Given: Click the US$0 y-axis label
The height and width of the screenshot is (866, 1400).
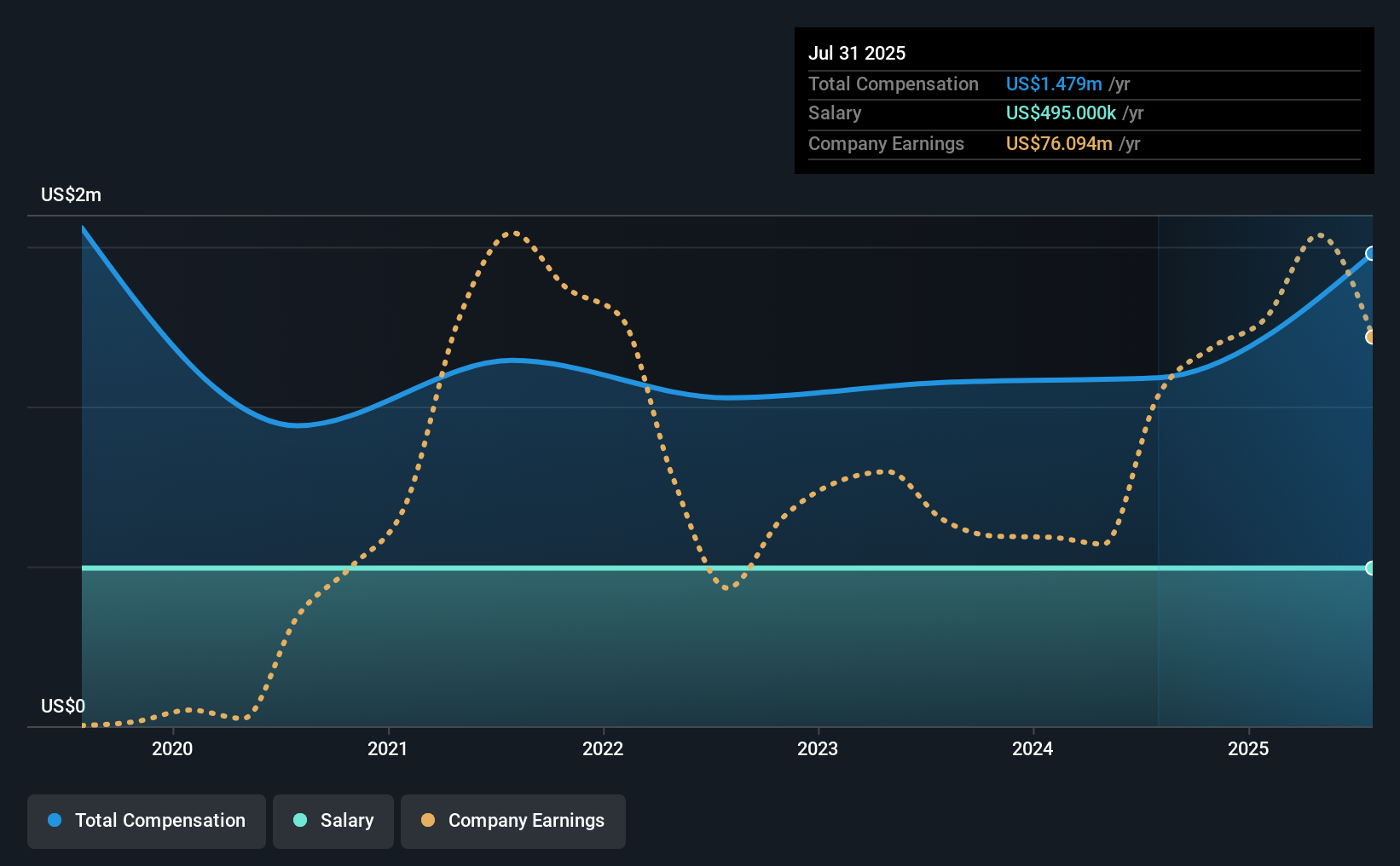Looking at the screenshot, I should point(63,706).
